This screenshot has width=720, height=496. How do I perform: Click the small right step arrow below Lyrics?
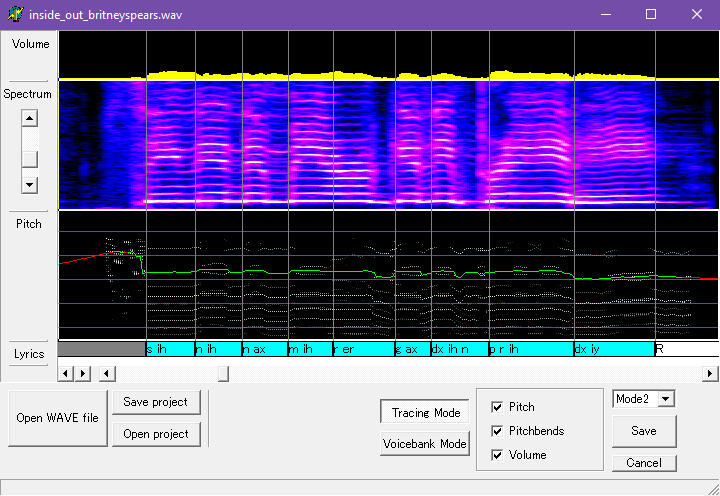[83, 373]
